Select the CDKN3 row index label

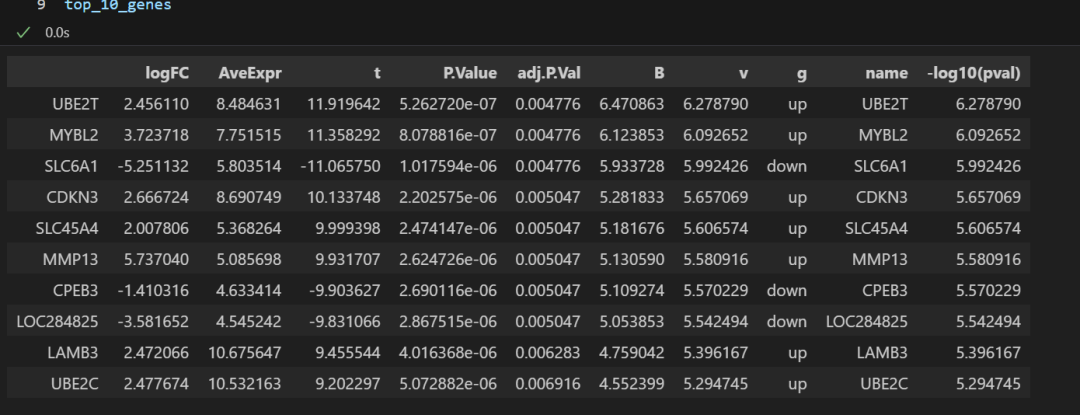tap(73, 197)
